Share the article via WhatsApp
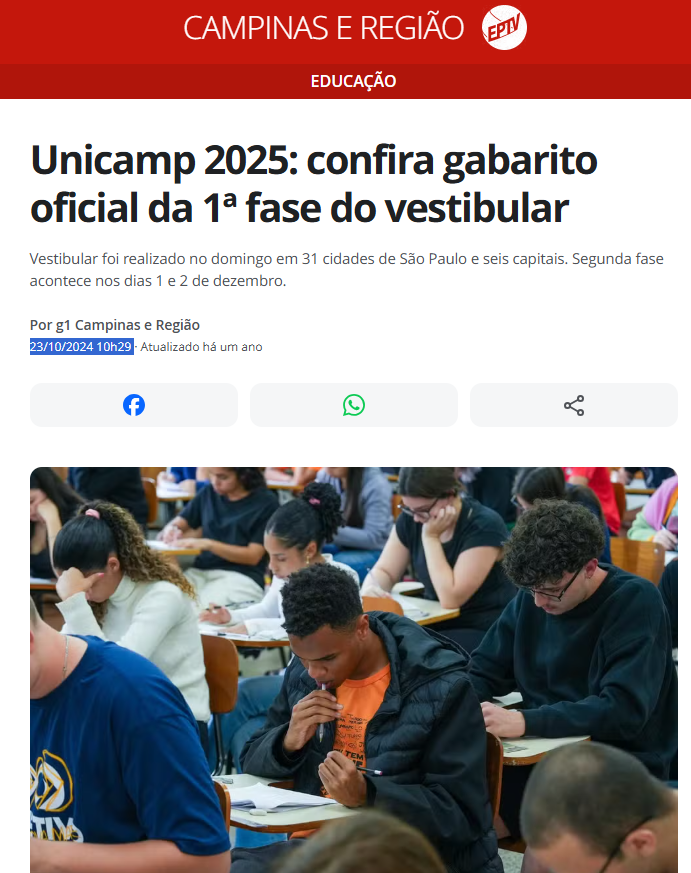 354,405
